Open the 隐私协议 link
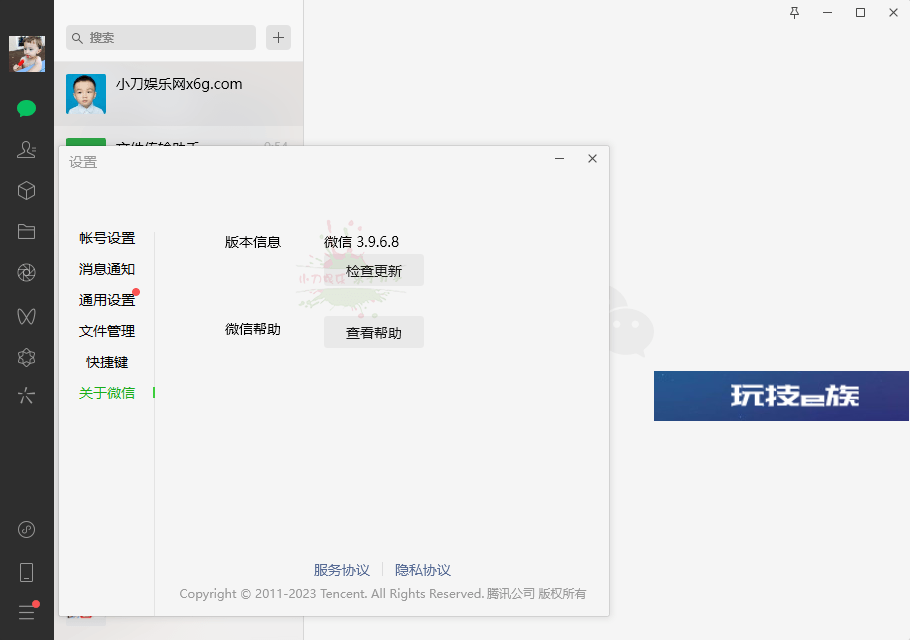 tap(423, 570)
